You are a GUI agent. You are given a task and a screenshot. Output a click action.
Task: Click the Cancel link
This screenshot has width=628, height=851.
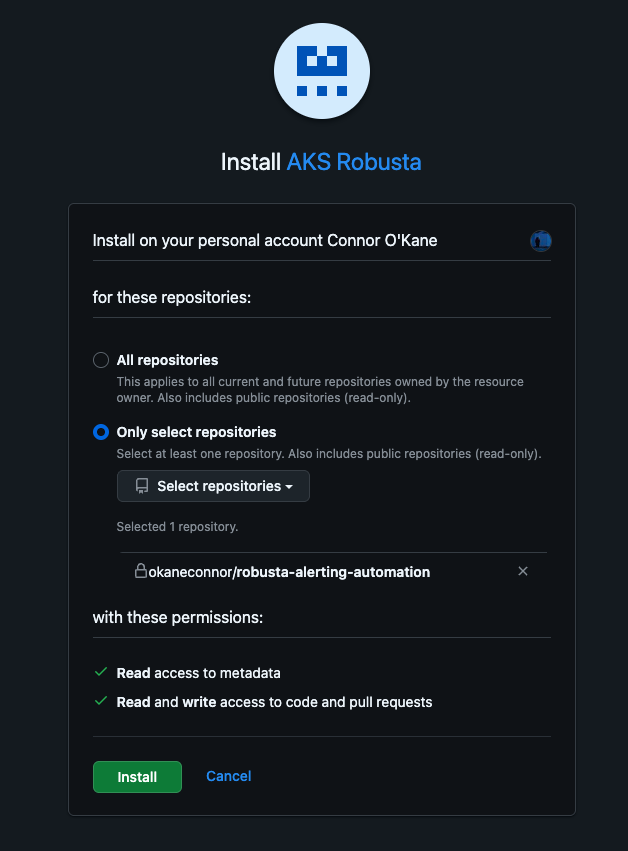[x=228, y=776]
